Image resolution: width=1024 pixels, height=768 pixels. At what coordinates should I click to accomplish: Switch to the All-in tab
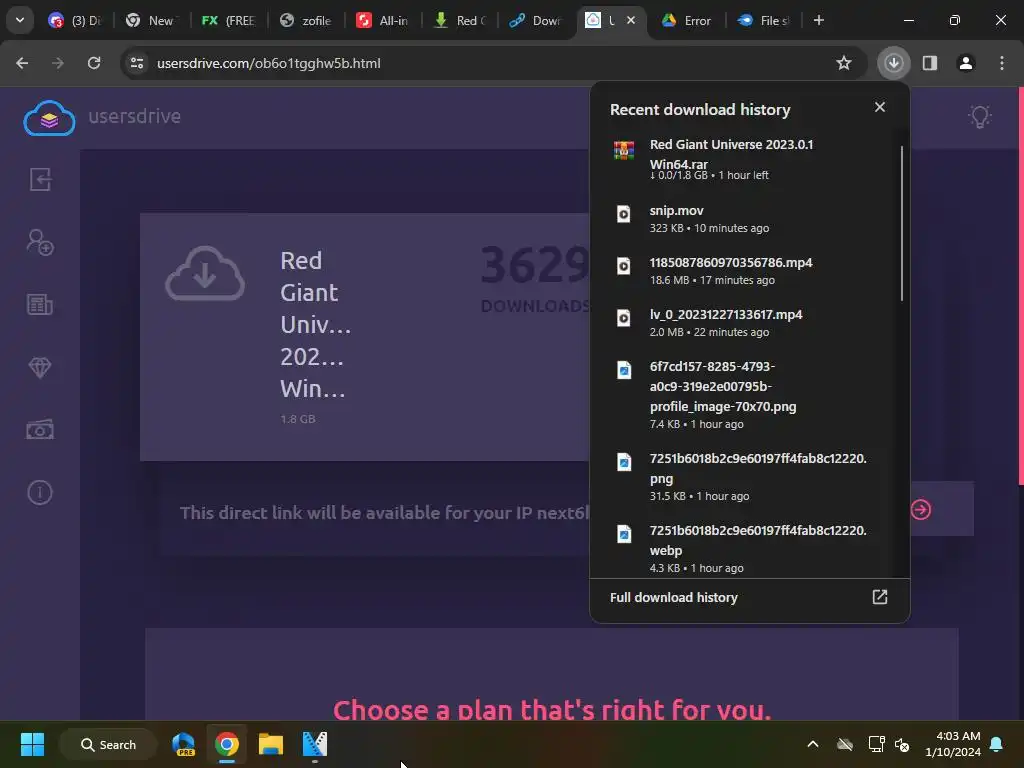[383, 20]
